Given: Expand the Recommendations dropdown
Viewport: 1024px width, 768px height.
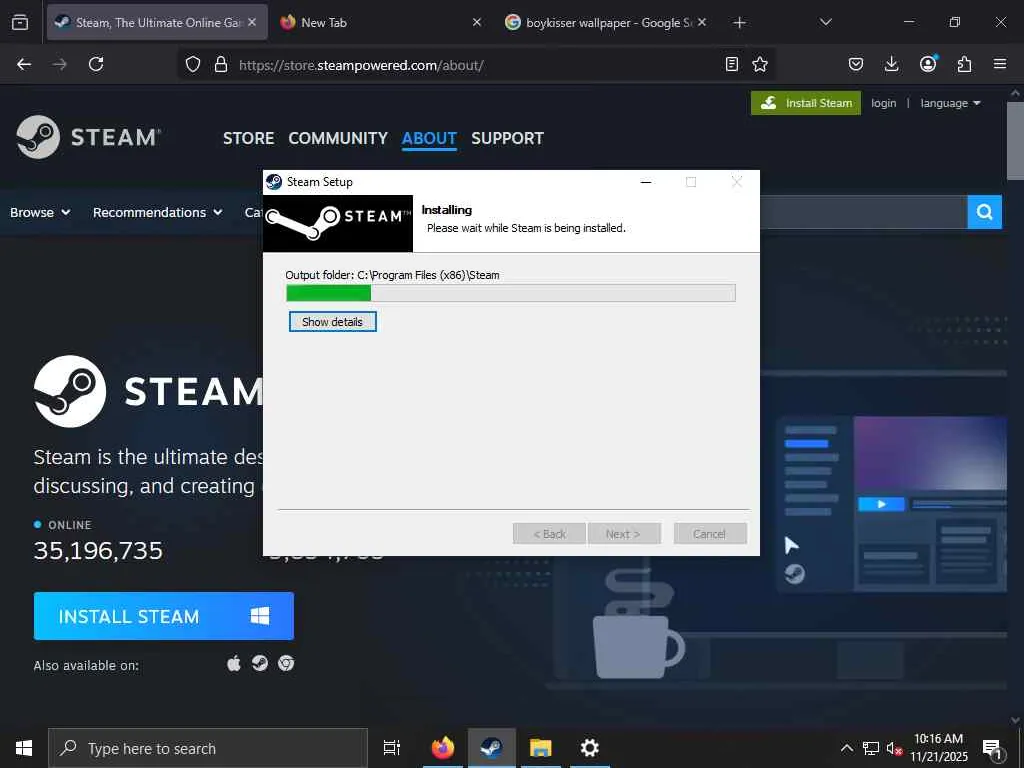Looking at the screenshot, I should tap(157, 212).
